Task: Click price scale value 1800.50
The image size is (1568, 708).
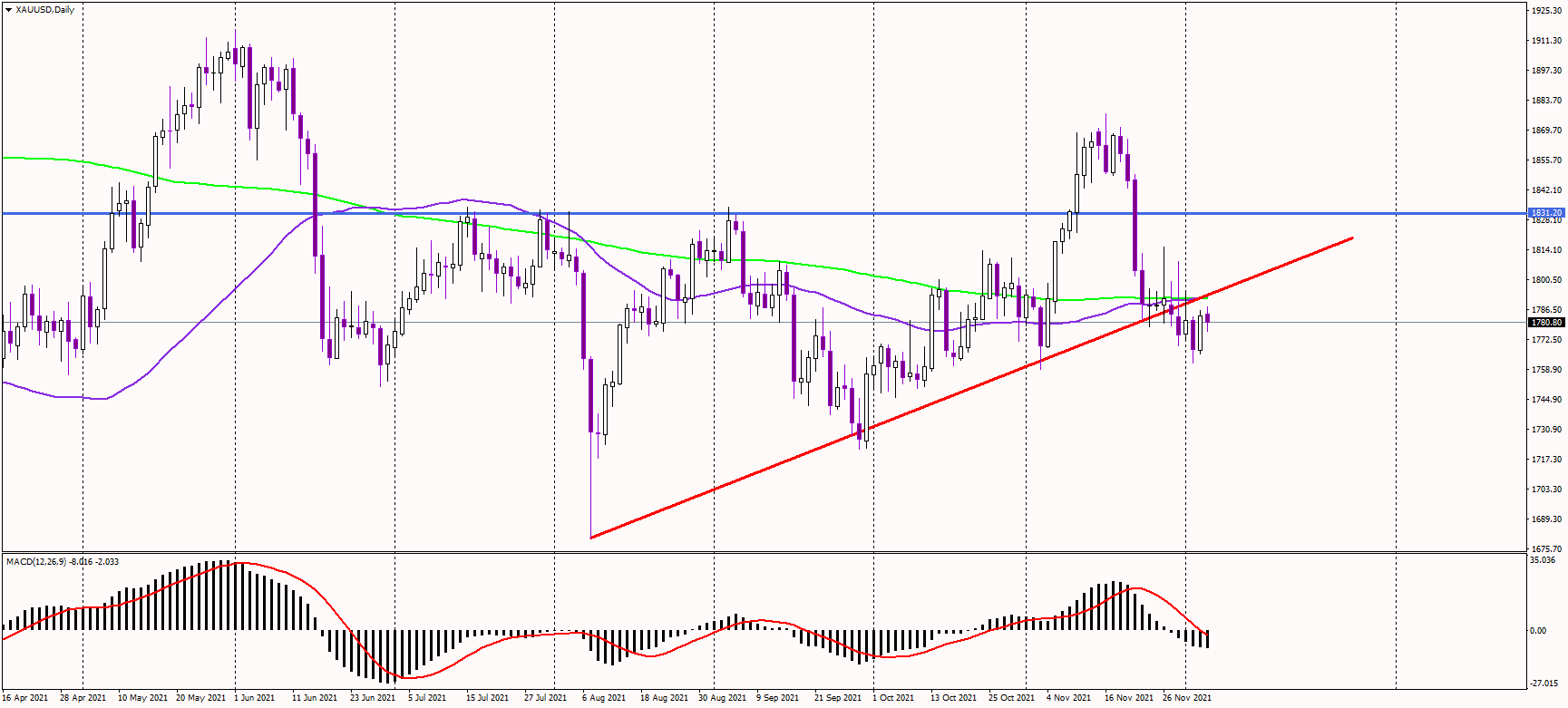Action: [x=1547, y=280]
